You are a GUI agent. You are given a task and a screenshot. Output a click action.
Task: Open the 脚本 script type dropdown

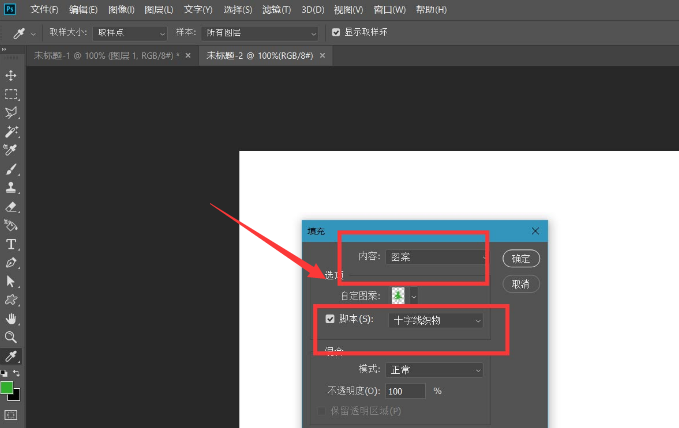tap(436, 321)
